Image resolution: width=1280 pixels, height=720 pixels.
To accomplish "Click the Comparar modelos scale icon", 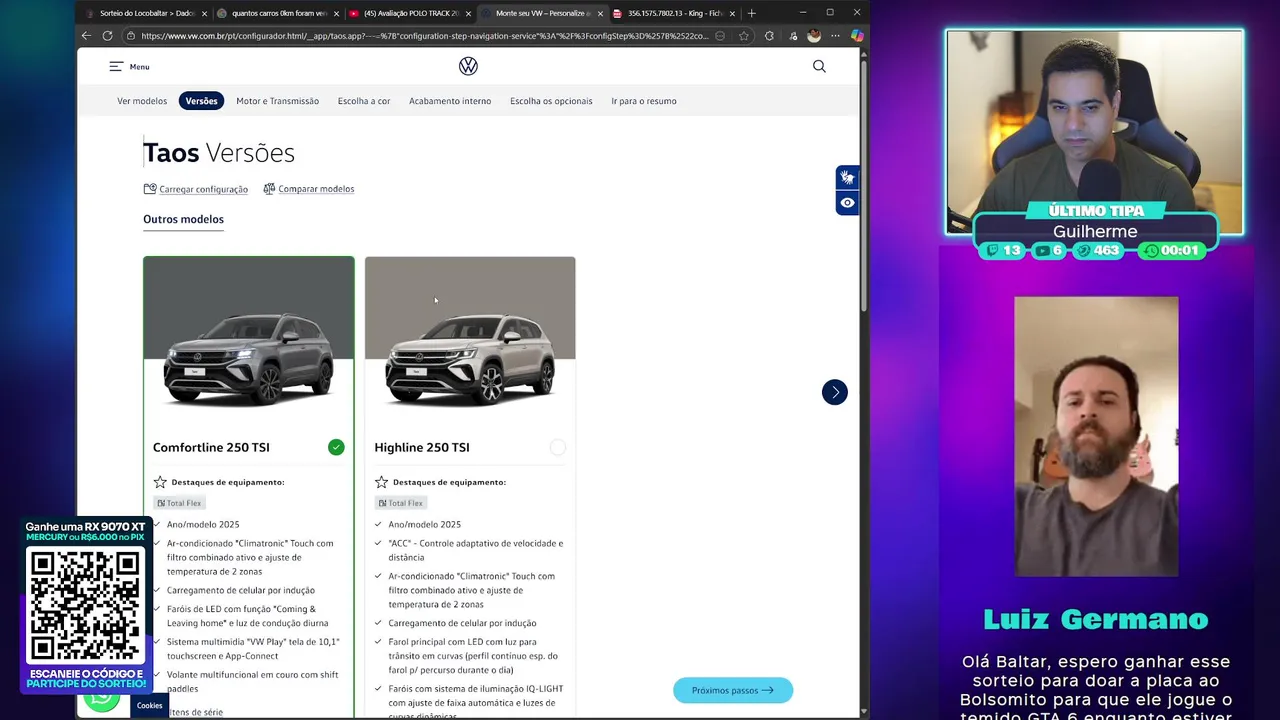I will 269,188.
